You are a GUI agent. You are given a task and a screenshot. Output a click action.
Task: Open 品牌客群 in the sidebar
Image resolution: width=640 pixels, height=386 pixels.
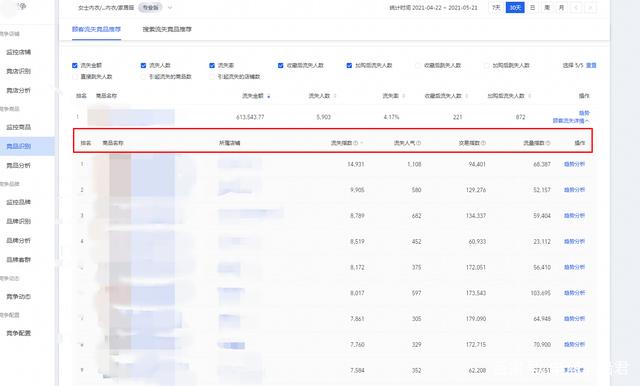(18, 260)
